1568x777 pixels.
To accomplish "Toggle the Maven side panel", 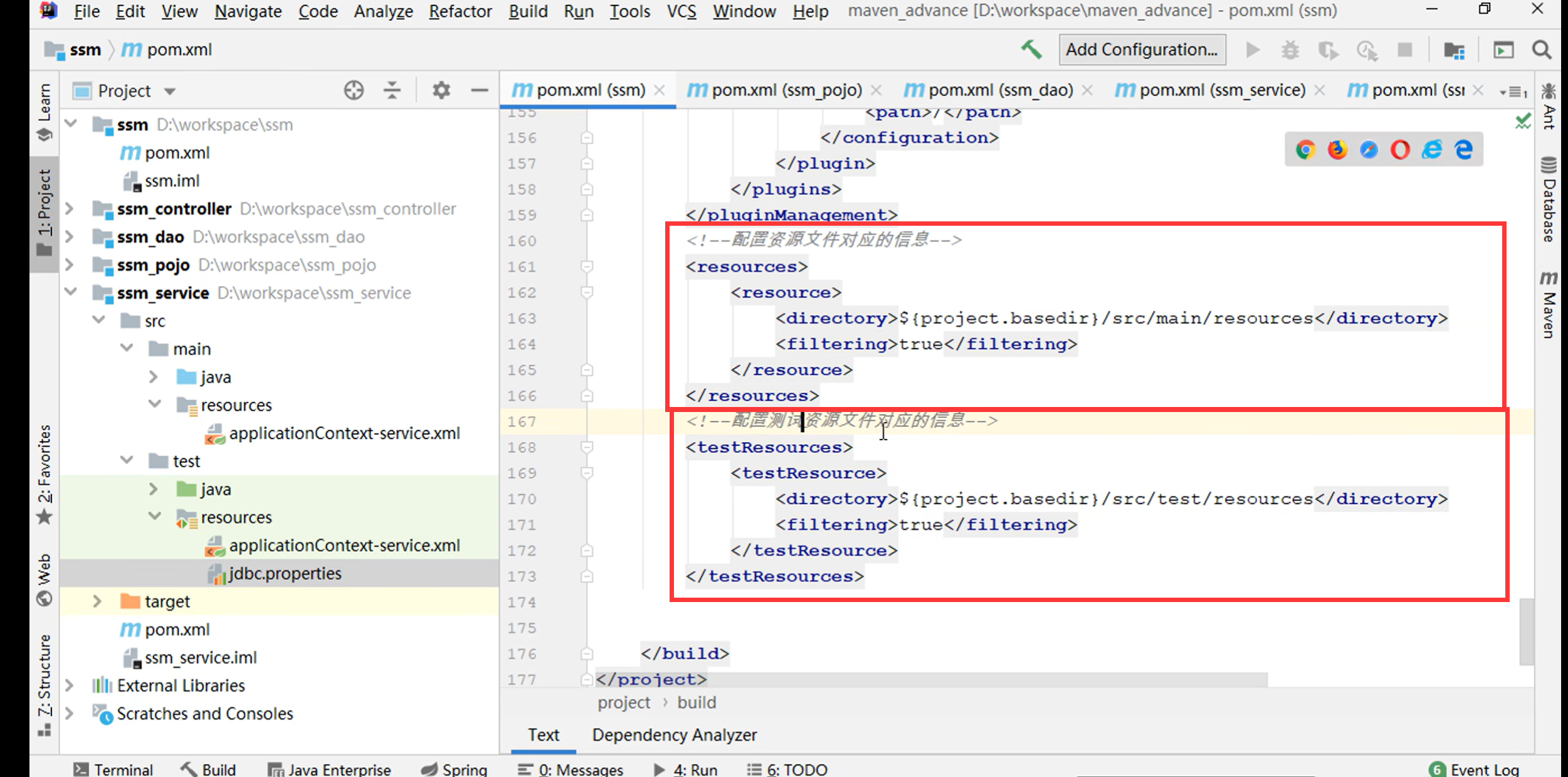I will coord(1549,306).
